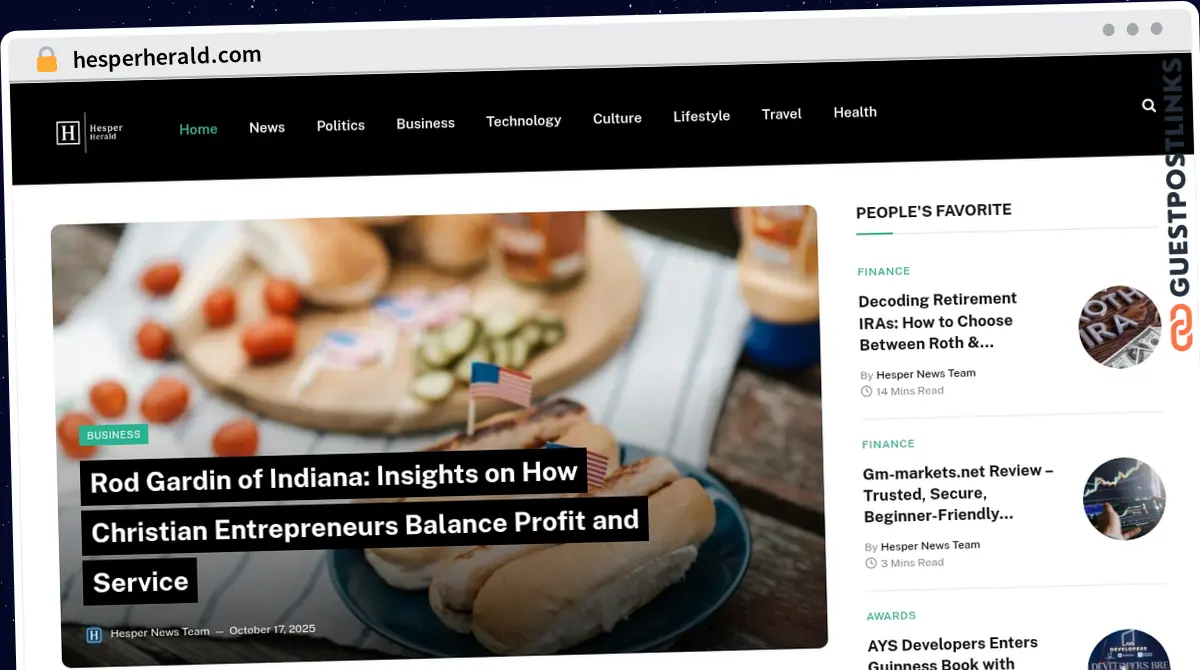This screenshot has width=1200, height=670.
Task: Open the AYS Developers article thumbnail
Action: pyautogui.click(x=1128, y=650)
